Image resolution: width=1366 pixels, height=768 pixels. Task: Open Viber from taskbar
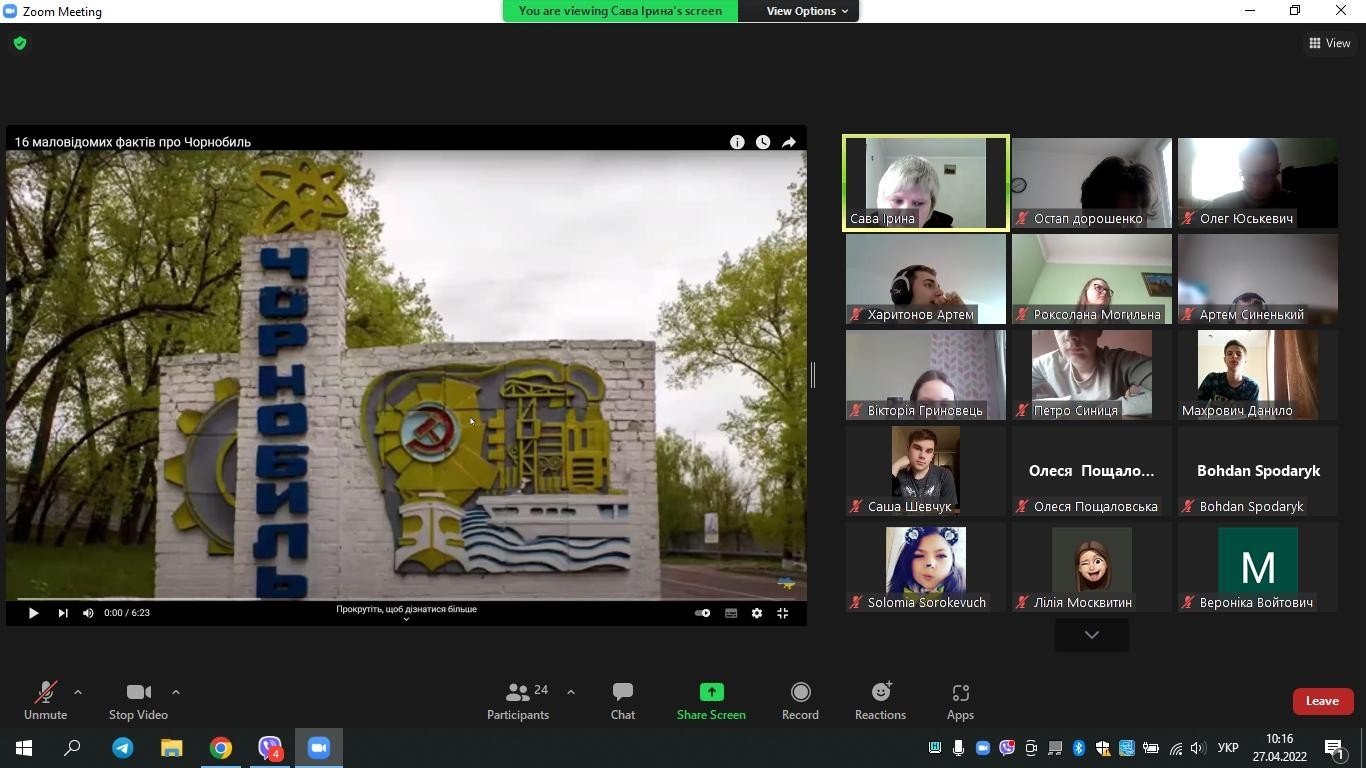click(270, 748)
